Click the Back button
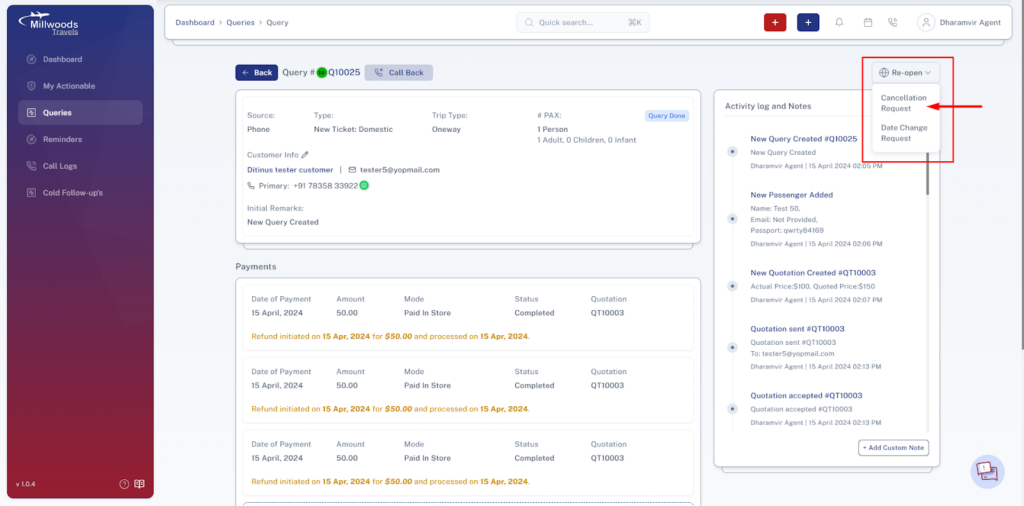The height and width of the screenshot is (506, 1024). (257, 72)
